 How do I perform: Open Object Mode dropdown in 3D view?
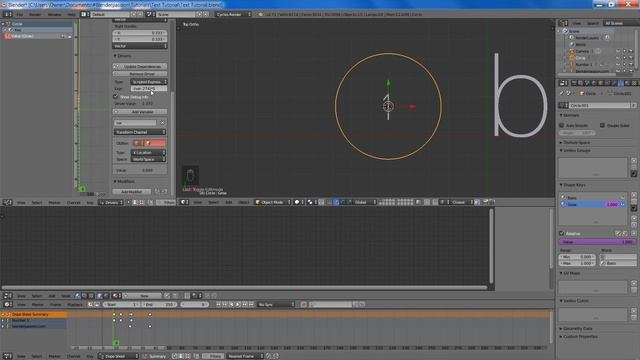[273, 202]
